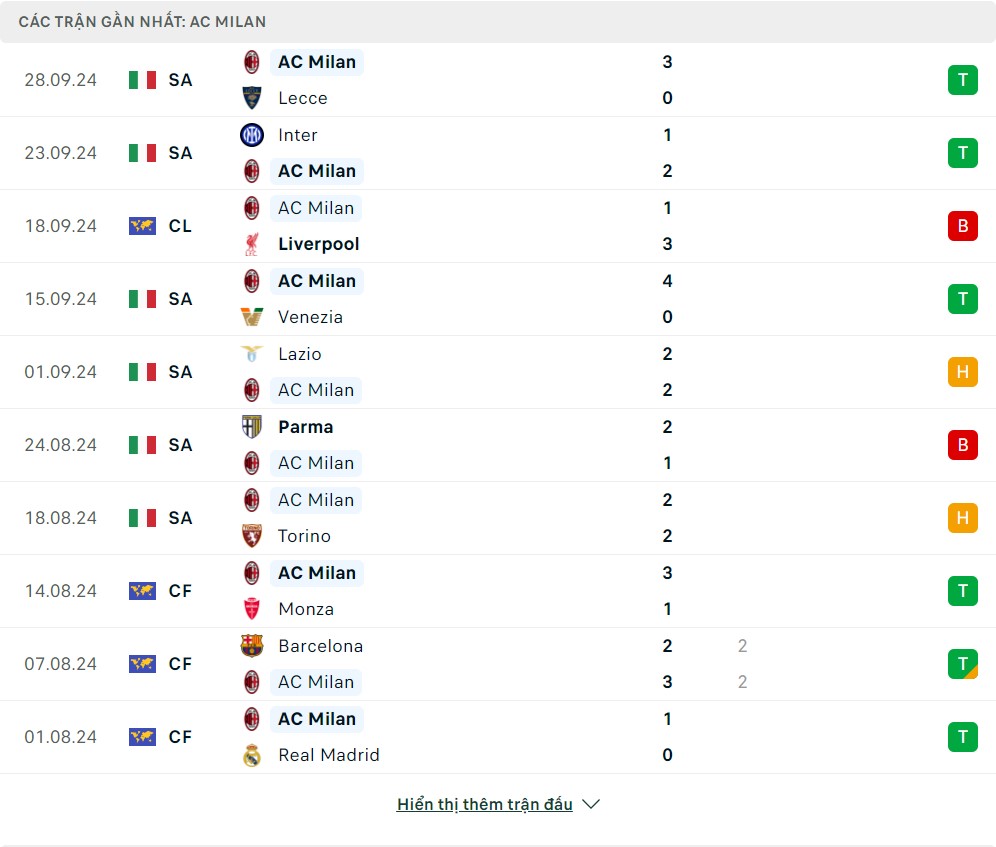Expand list with 'Hiển thị thêm trận đấu' chevron
Image resolution: width=996 pixels, height=847 pixels.
[x=591, y=804]
